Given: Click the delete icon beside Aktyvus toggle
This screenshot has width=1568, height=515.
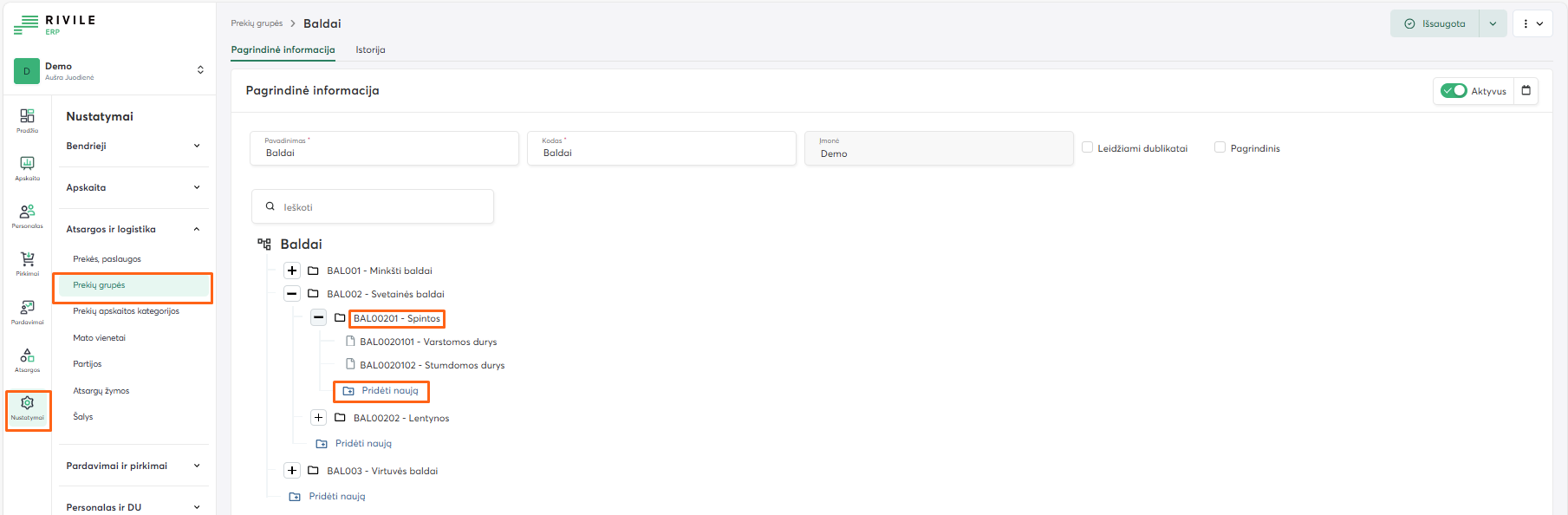Looking at the screenshot, I should [x=1526, y=91].
